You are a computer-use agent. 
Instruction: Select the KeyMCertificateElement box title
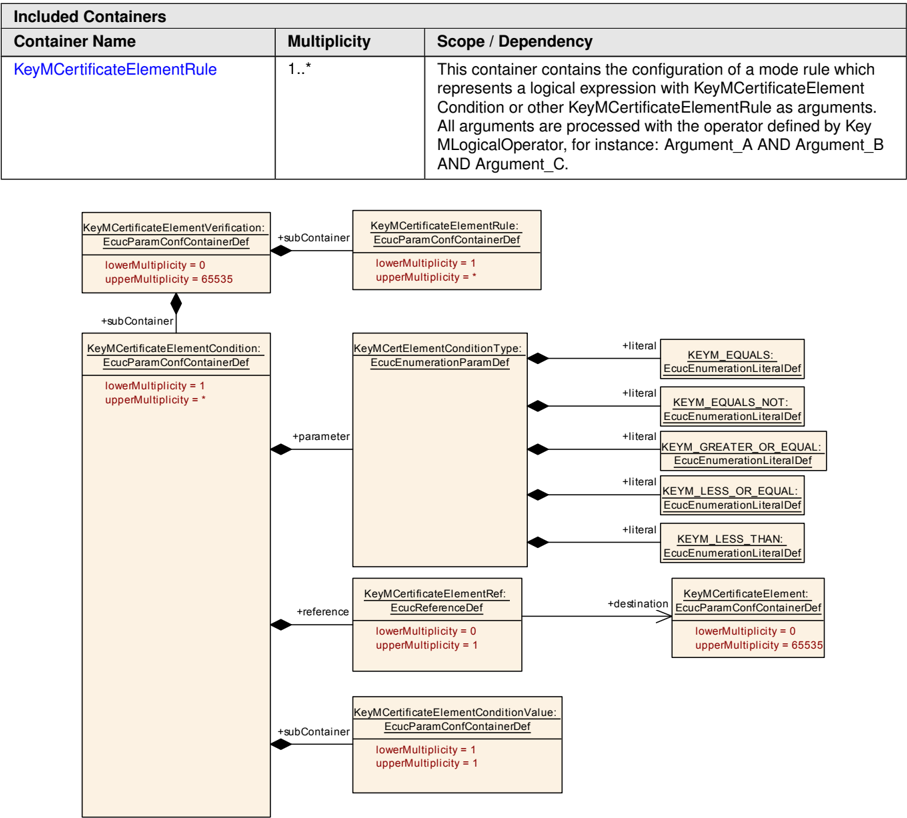coord(746,594)
